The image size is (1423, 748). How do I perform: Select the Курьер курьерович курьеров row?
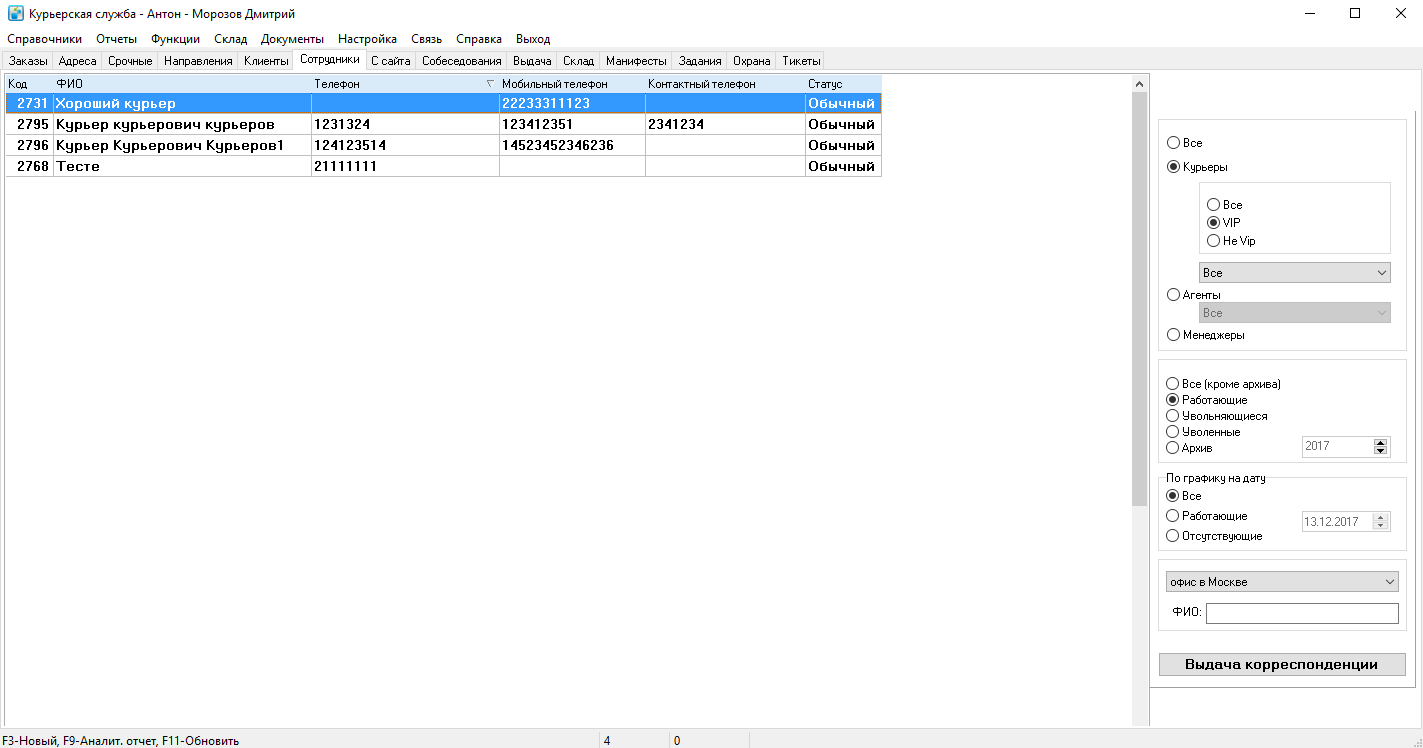click(444, 125)
